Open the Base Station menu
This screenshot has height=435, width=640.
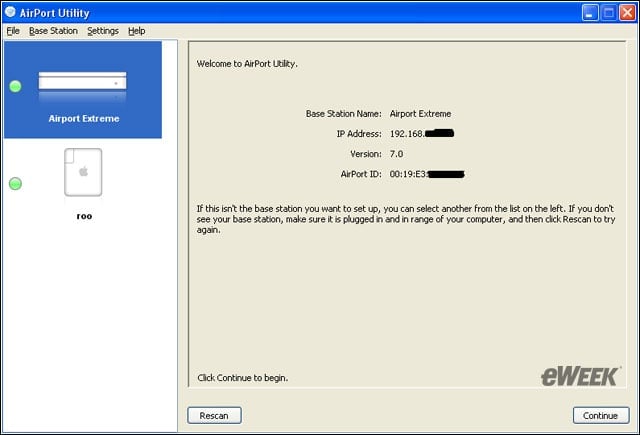point(53,31)
